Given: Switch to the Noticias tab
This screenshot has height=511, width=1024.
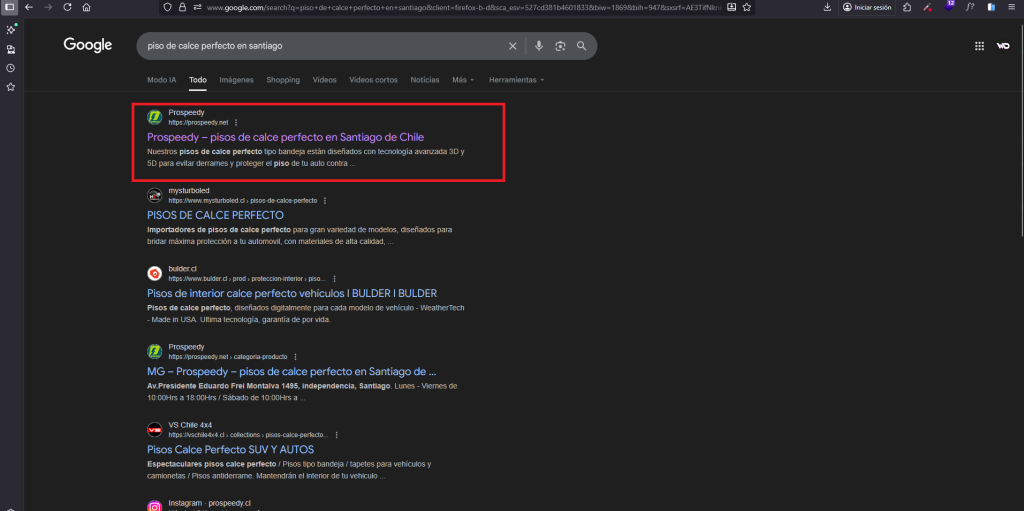Looking at the screenshot, I should [x=424, y=80].
